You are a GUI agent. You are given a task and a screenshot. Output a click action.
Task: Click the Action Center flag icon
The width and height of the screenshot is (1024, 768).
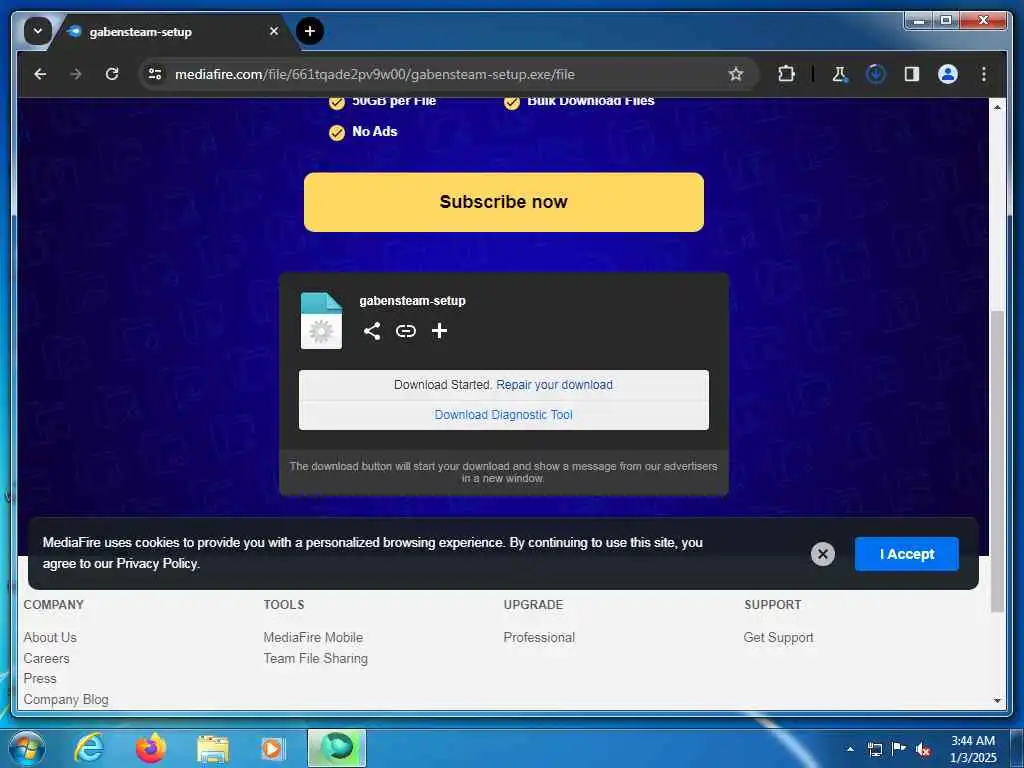tap(899, 748)
